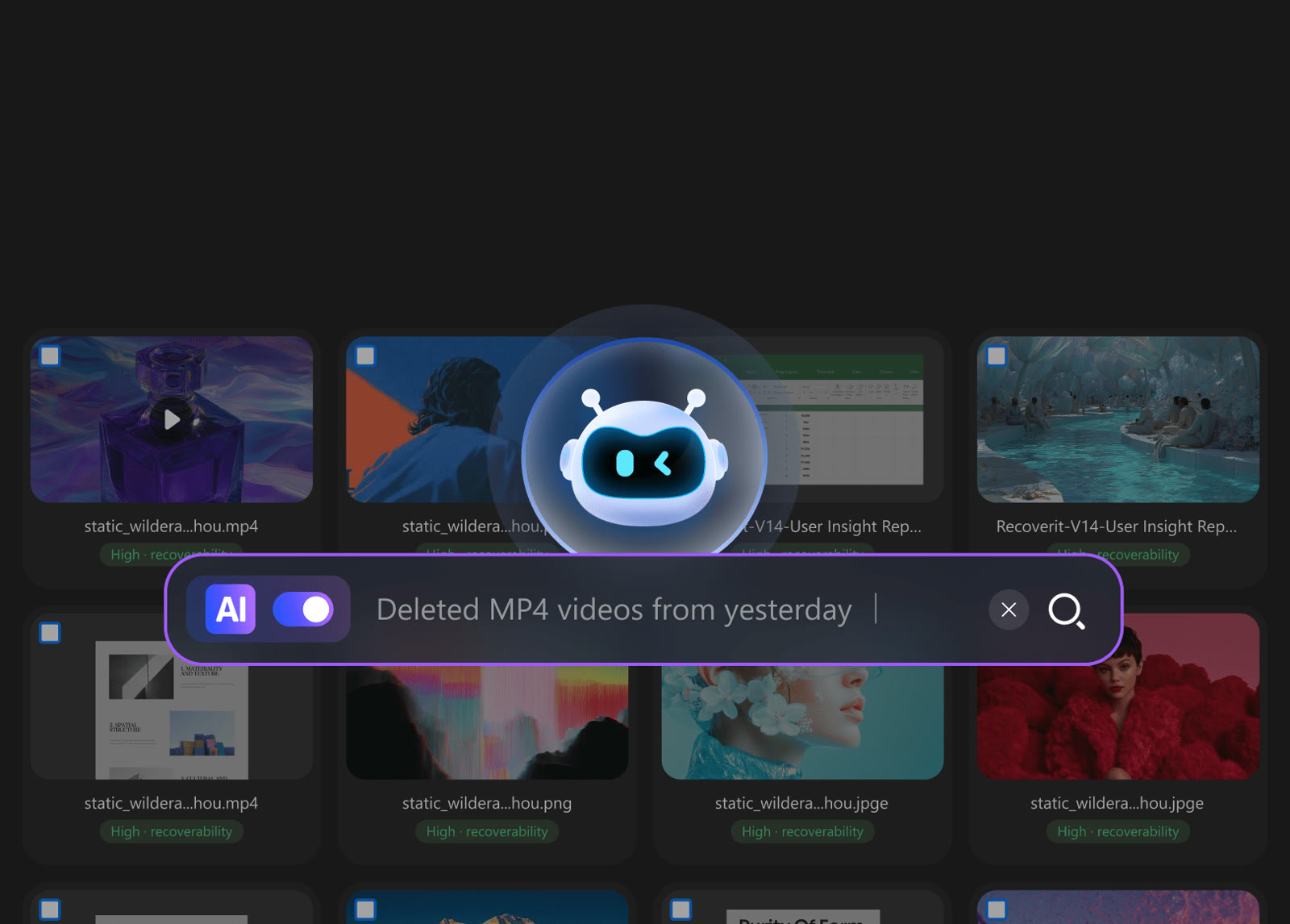Click file name under pool scene thumbnail
This screenshot has height=924, width=1290.
point(1116,527)
